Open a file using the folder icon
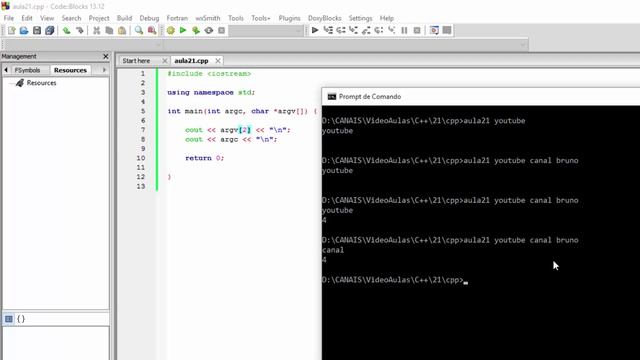Viewport: 640px width, 360px height. click(24, 31)
